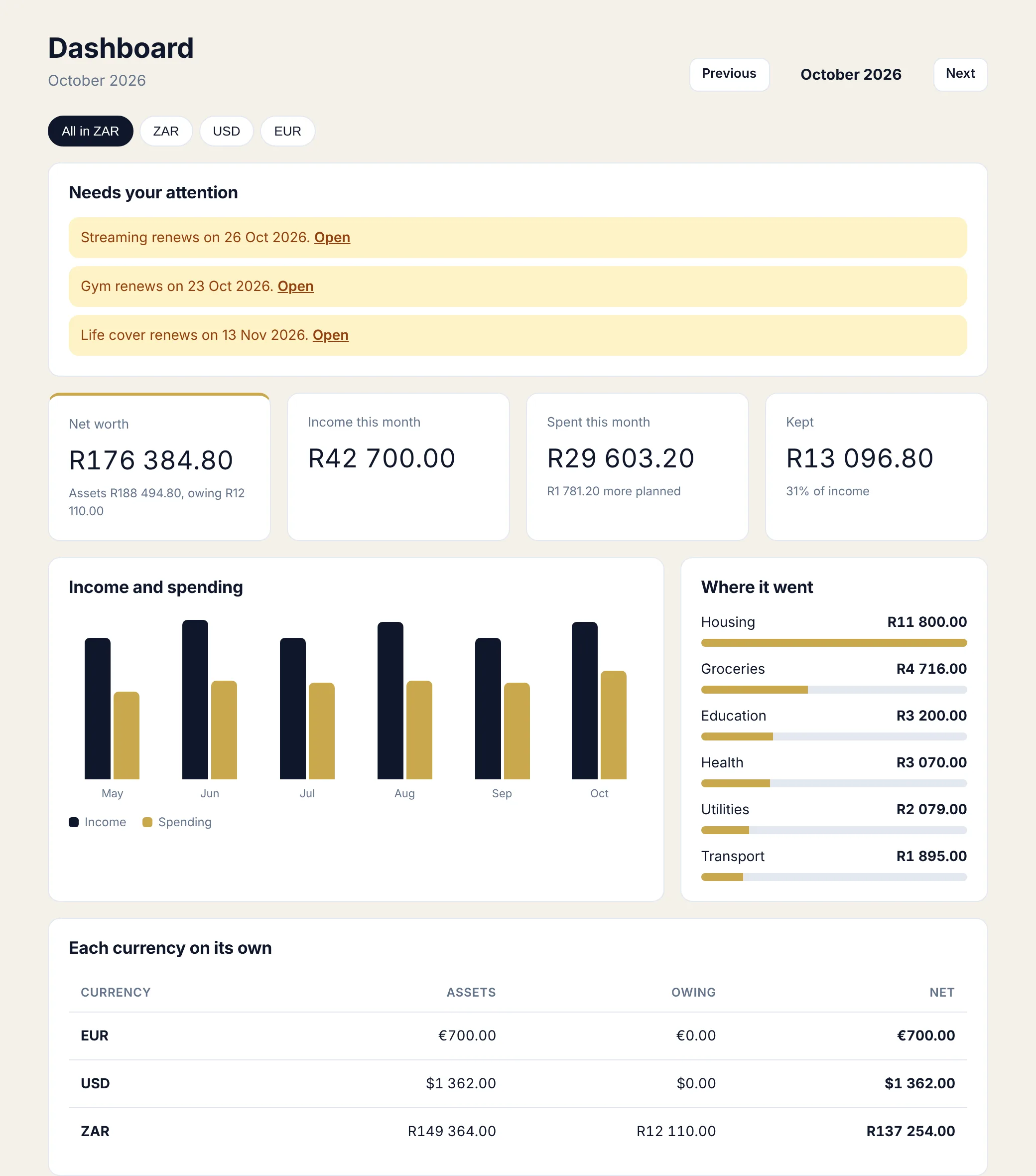Click the USD row label
Screen dimensions: 1036x1176
95,1083
